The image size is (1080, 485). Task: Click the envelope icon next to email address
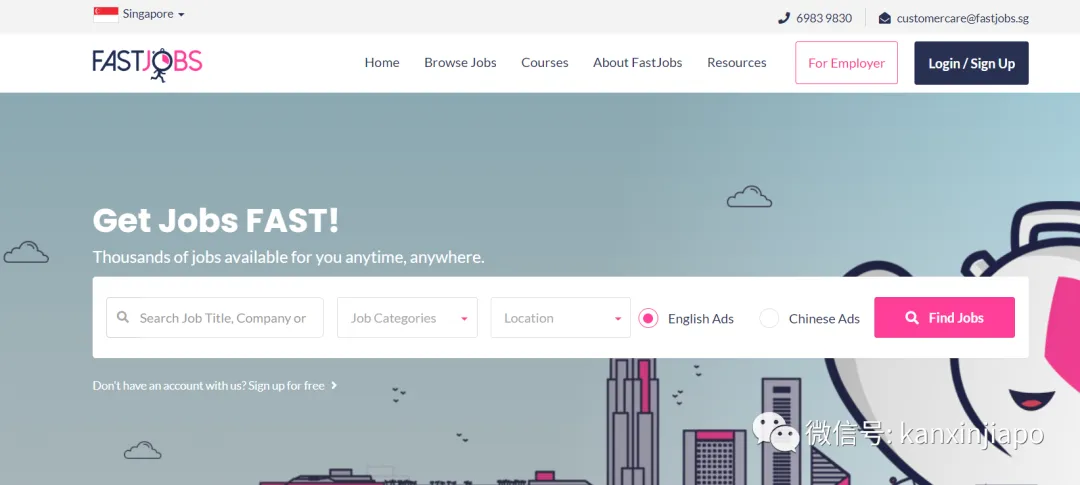coord(885,19)
